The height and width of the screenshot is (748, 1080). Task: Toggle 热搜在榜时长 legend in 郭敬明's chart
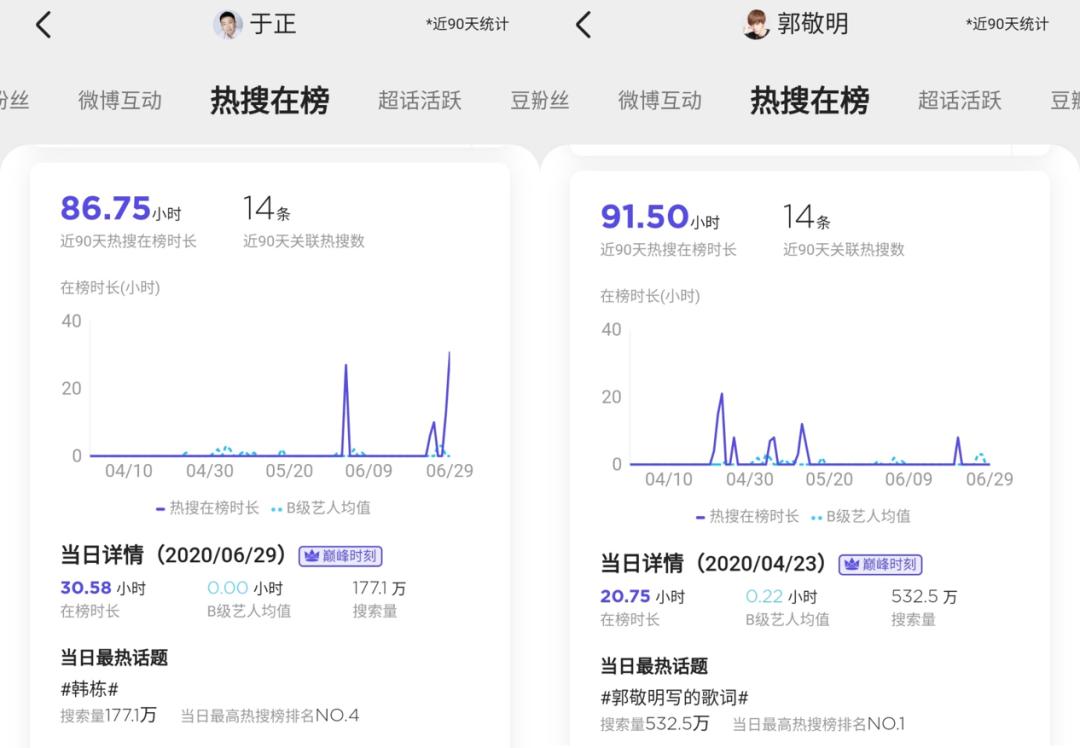point(747,517)
